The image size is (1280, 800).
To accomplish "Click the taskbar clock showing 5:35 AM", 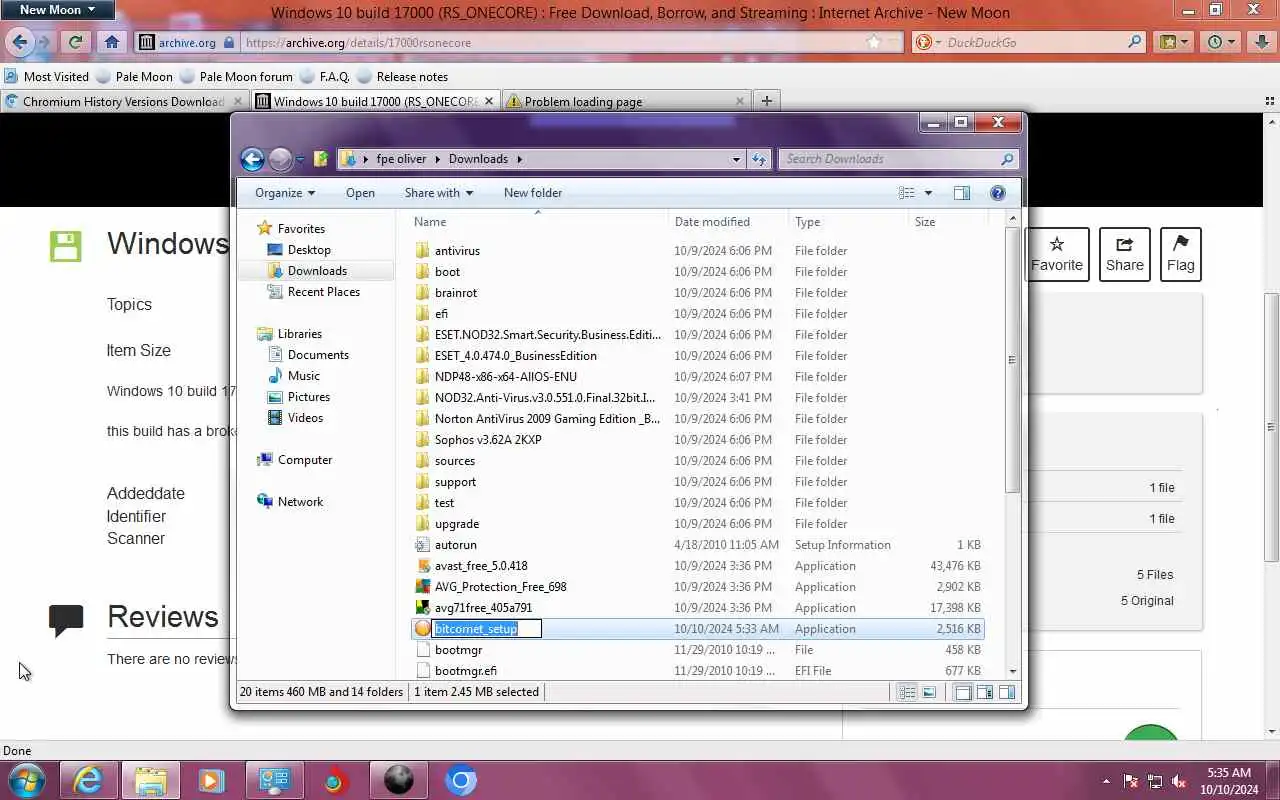I will (1229, 781).
